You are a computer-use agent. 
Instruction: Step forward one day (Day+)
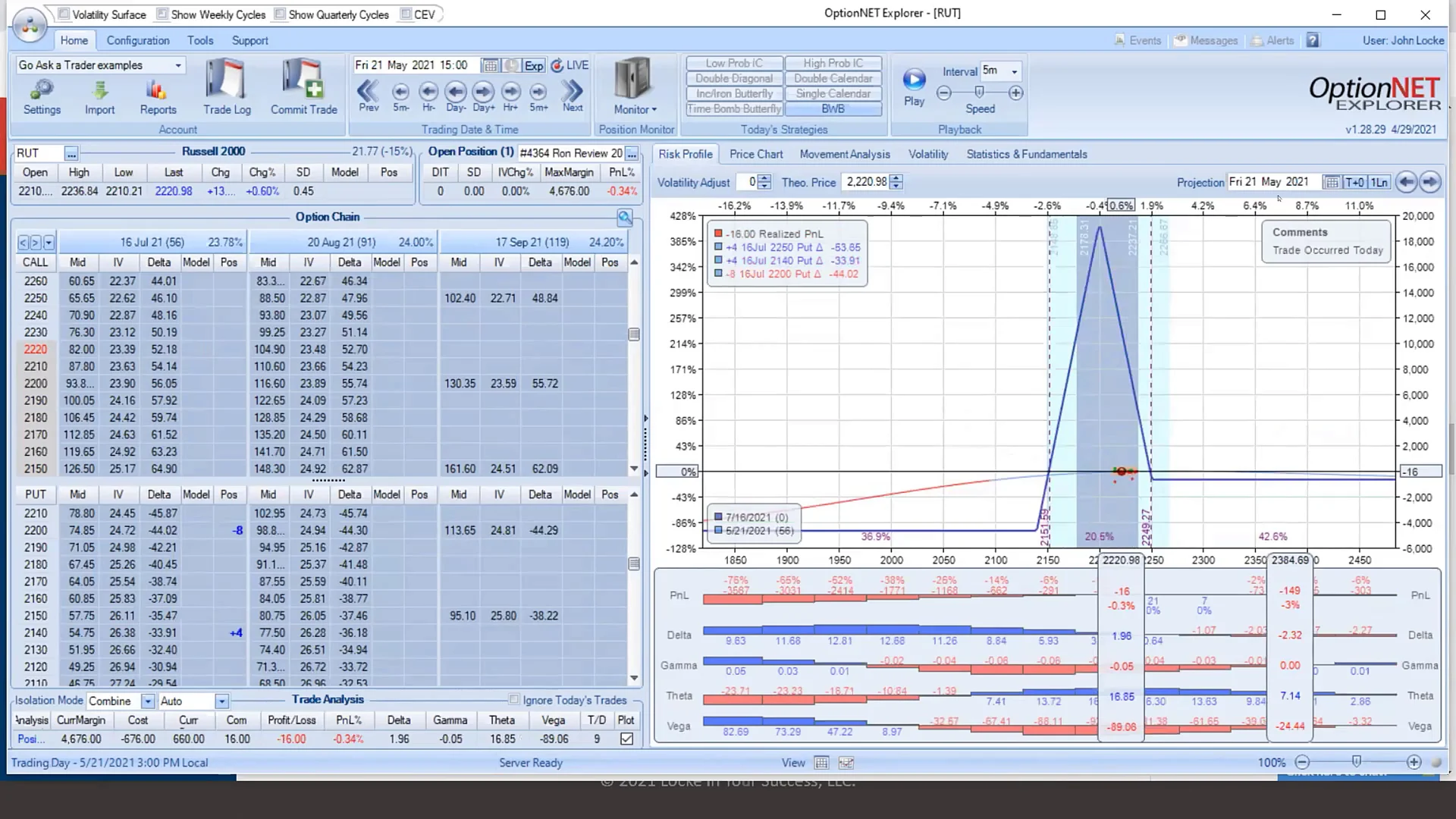pos(483,96)
